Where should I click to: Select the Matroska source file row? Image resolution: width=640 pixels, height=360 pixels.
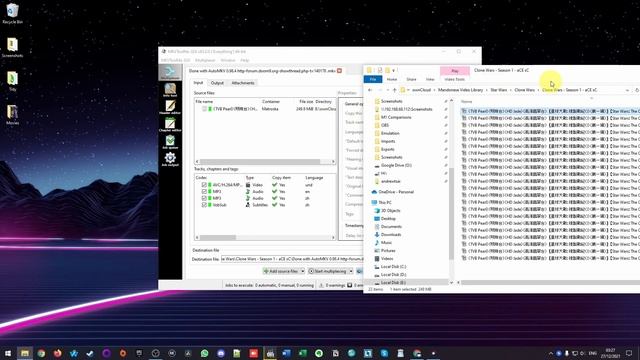(x=265, y=109)
